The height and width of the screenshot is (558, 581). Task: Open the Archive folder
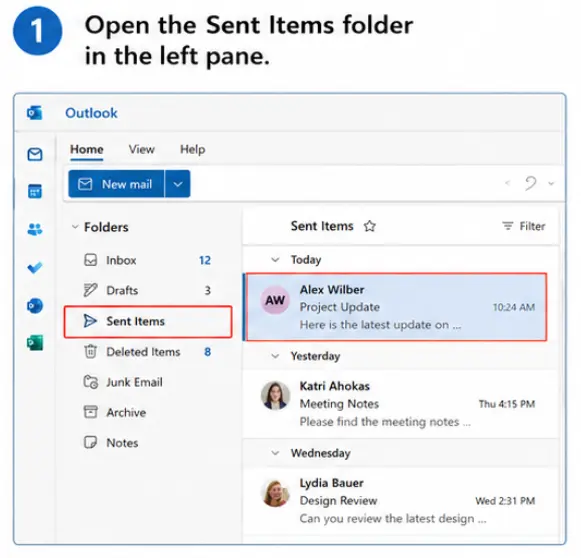pyautogui.click(x=147, y=412)
